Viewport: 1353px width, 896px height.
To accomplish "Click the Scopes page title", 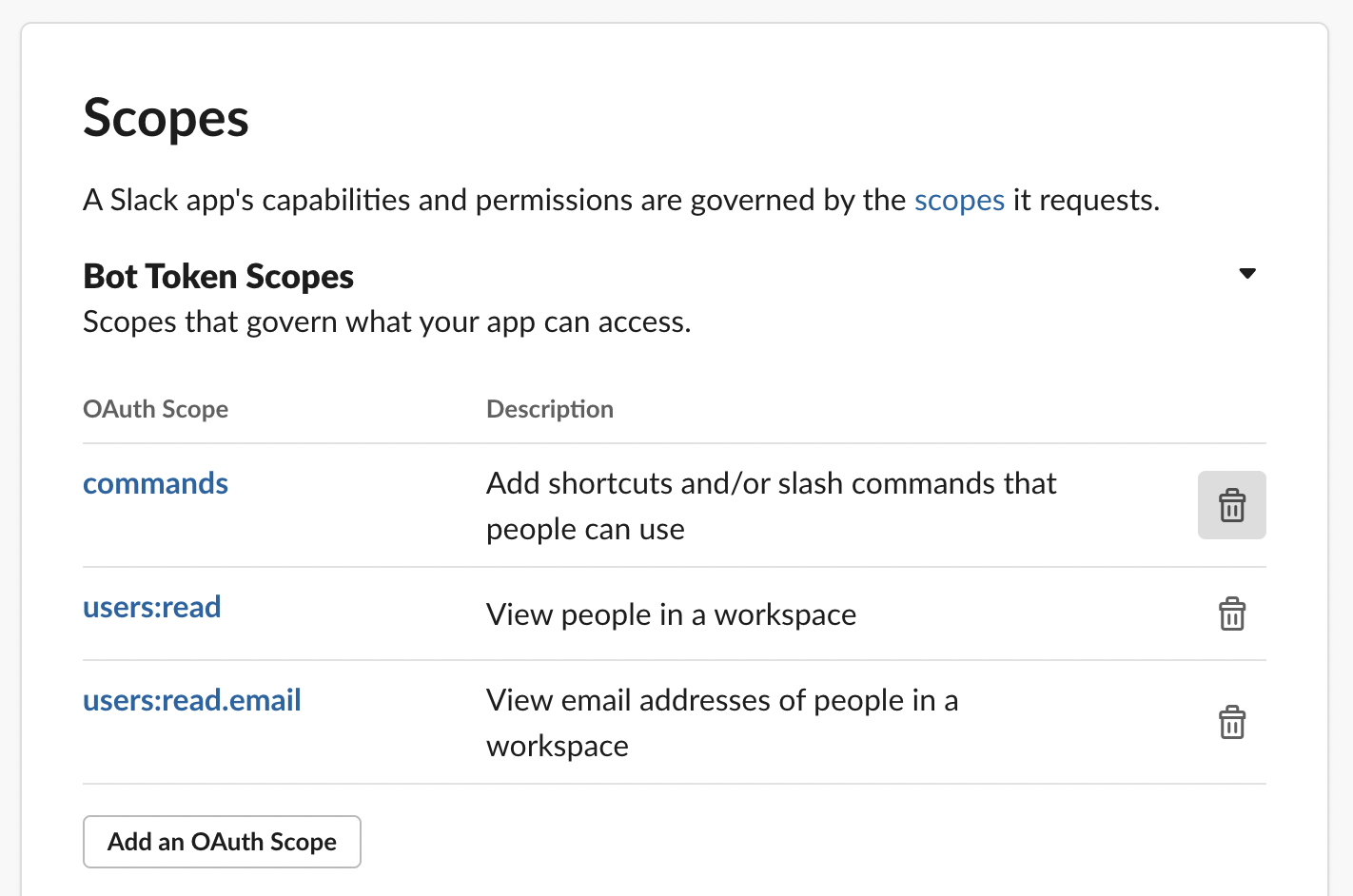I will point(166,117).
